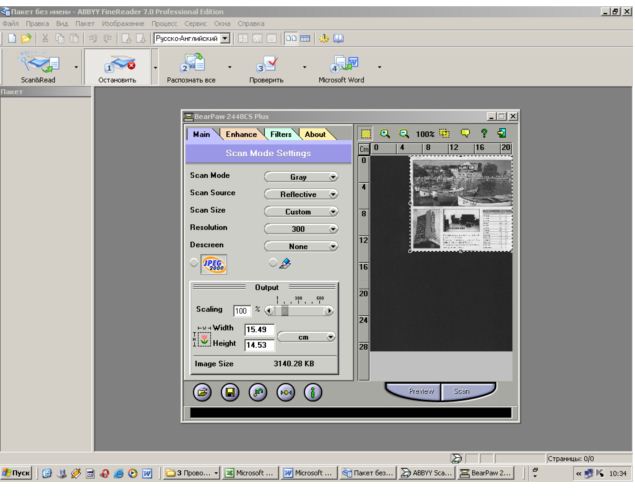This screenshot has width=635, height=496.
Task: Click the auto-crop icon next to 100%
Action: click(x=444, y=133)
